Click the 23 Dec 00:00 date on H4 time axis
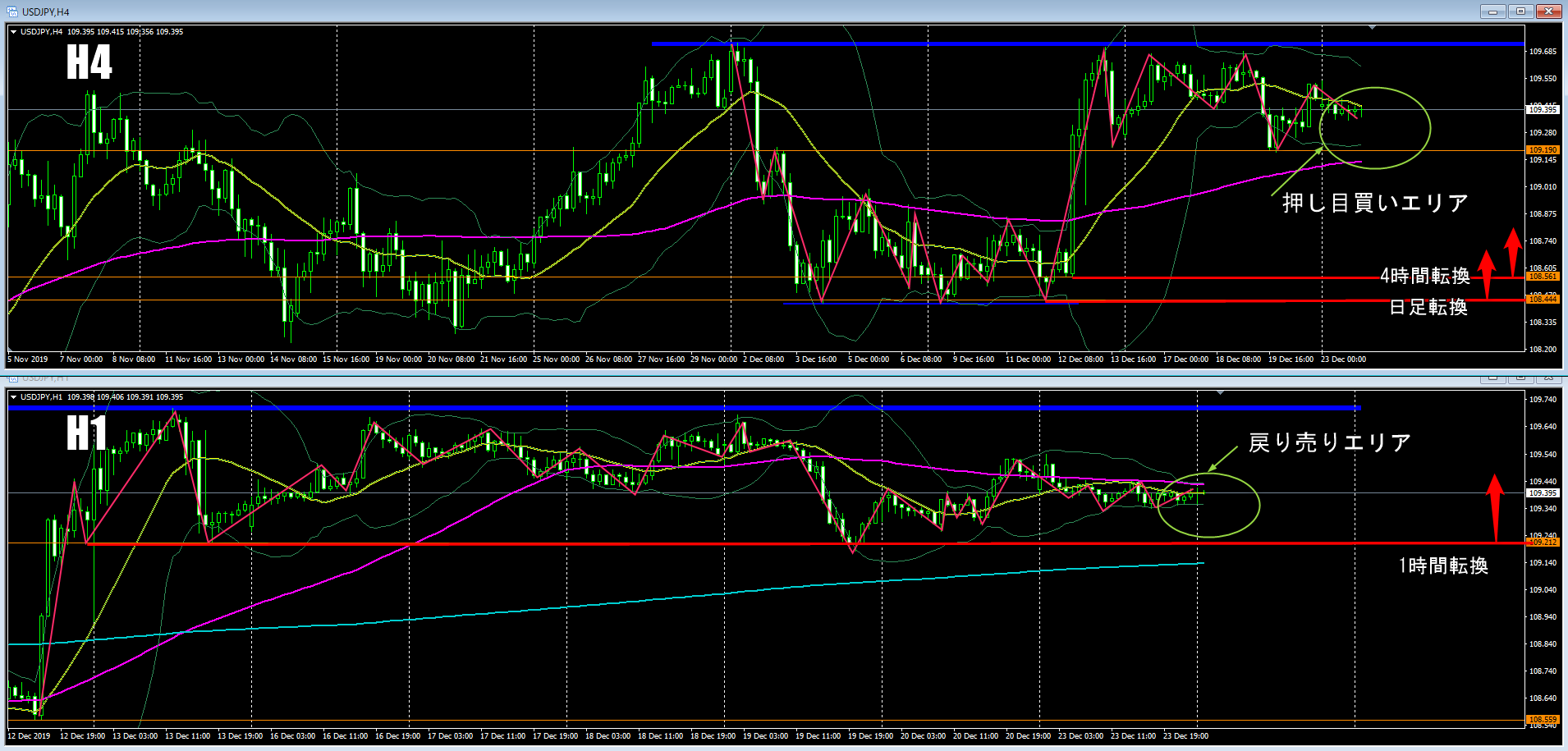 (x=1343, y=359)
